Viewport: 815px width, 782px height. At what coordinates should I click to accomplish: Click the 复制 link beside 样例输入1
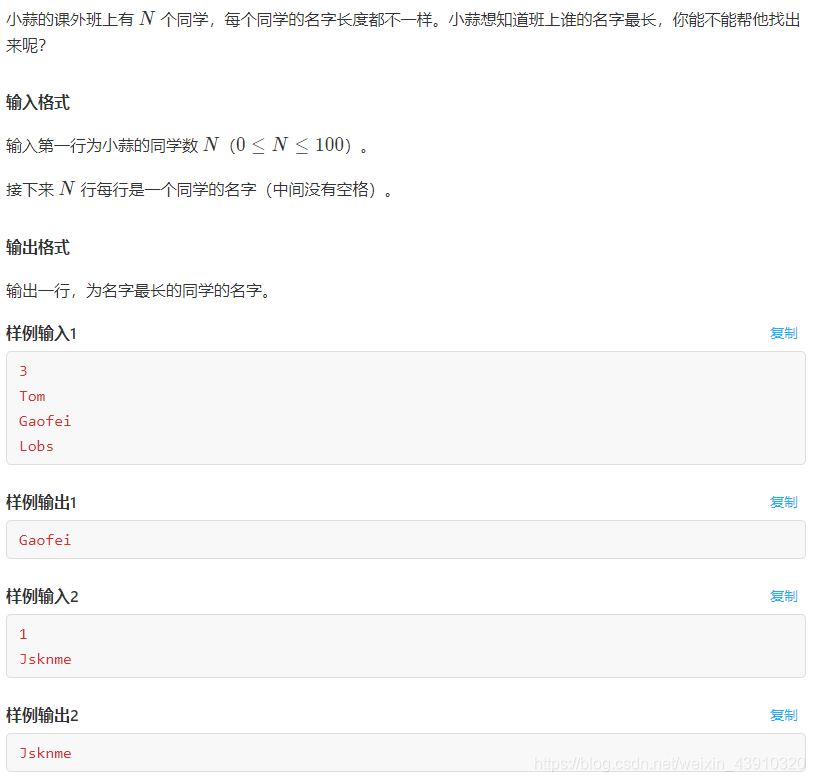(x=784, y=333)
